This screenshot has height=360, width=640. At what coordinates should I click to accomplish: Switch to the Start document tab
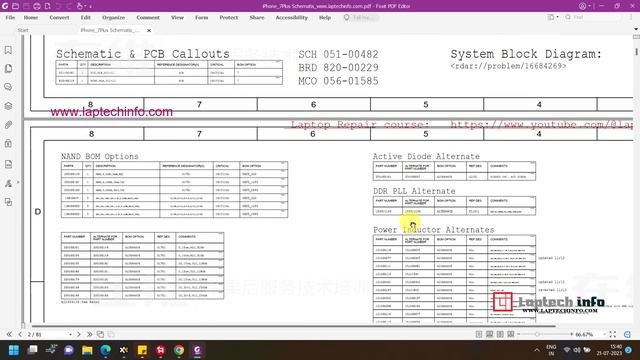coord(23,30)
